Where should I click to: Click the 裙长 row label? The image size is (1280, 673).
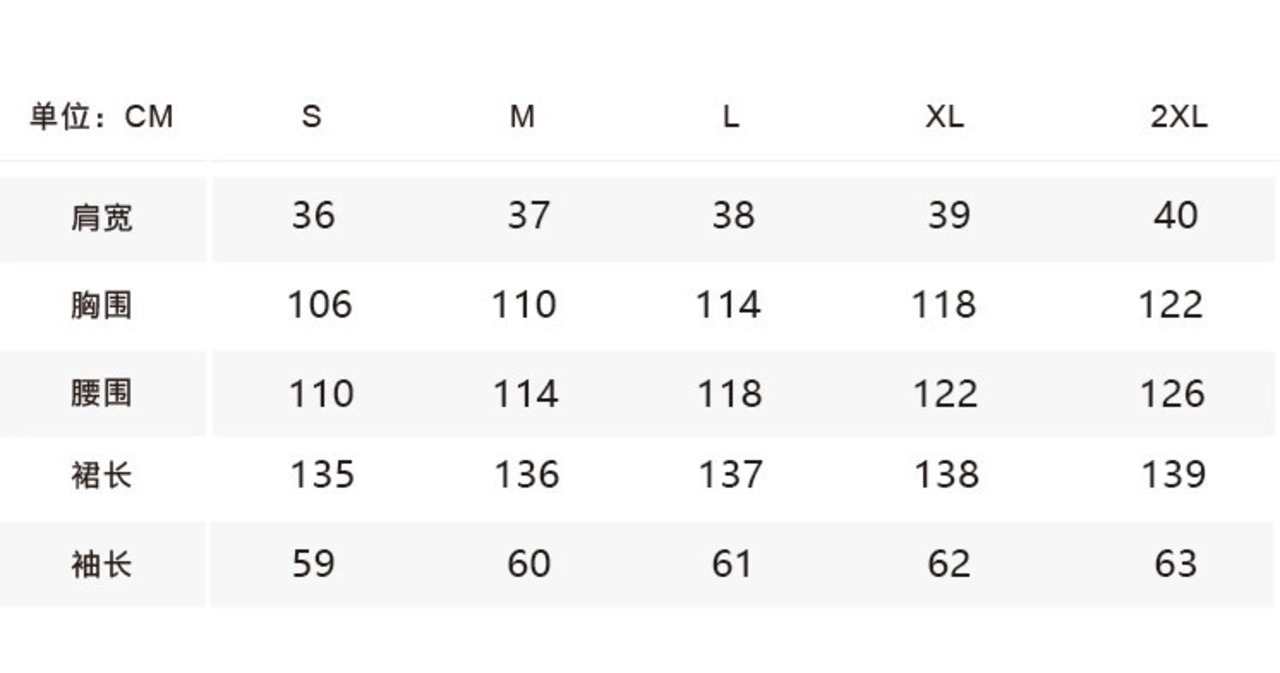101,474
